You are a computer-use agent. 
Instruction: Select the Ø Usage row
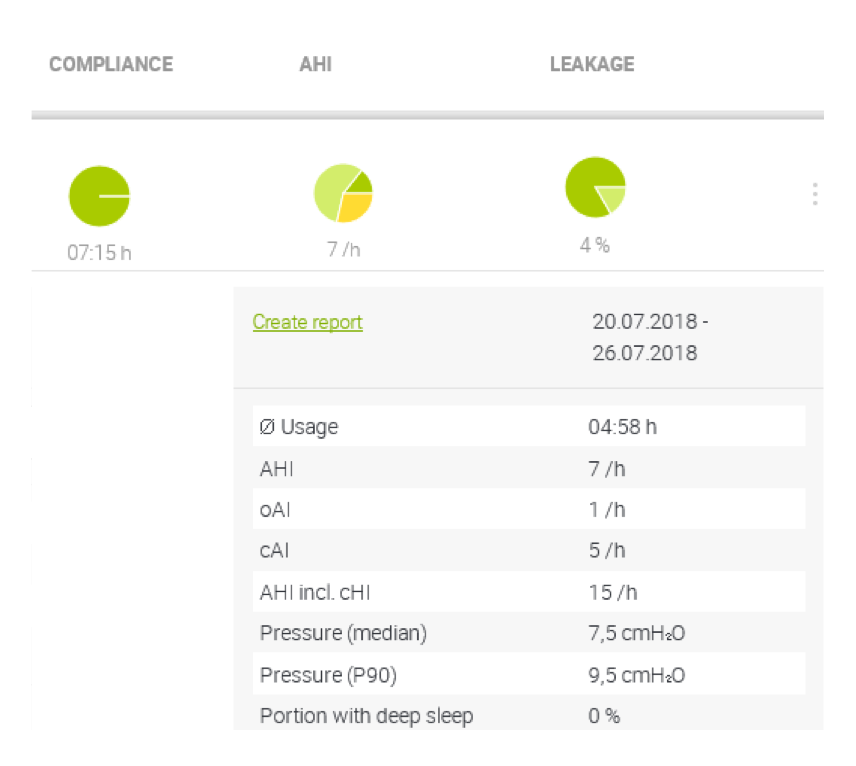[x=528, y=427]
